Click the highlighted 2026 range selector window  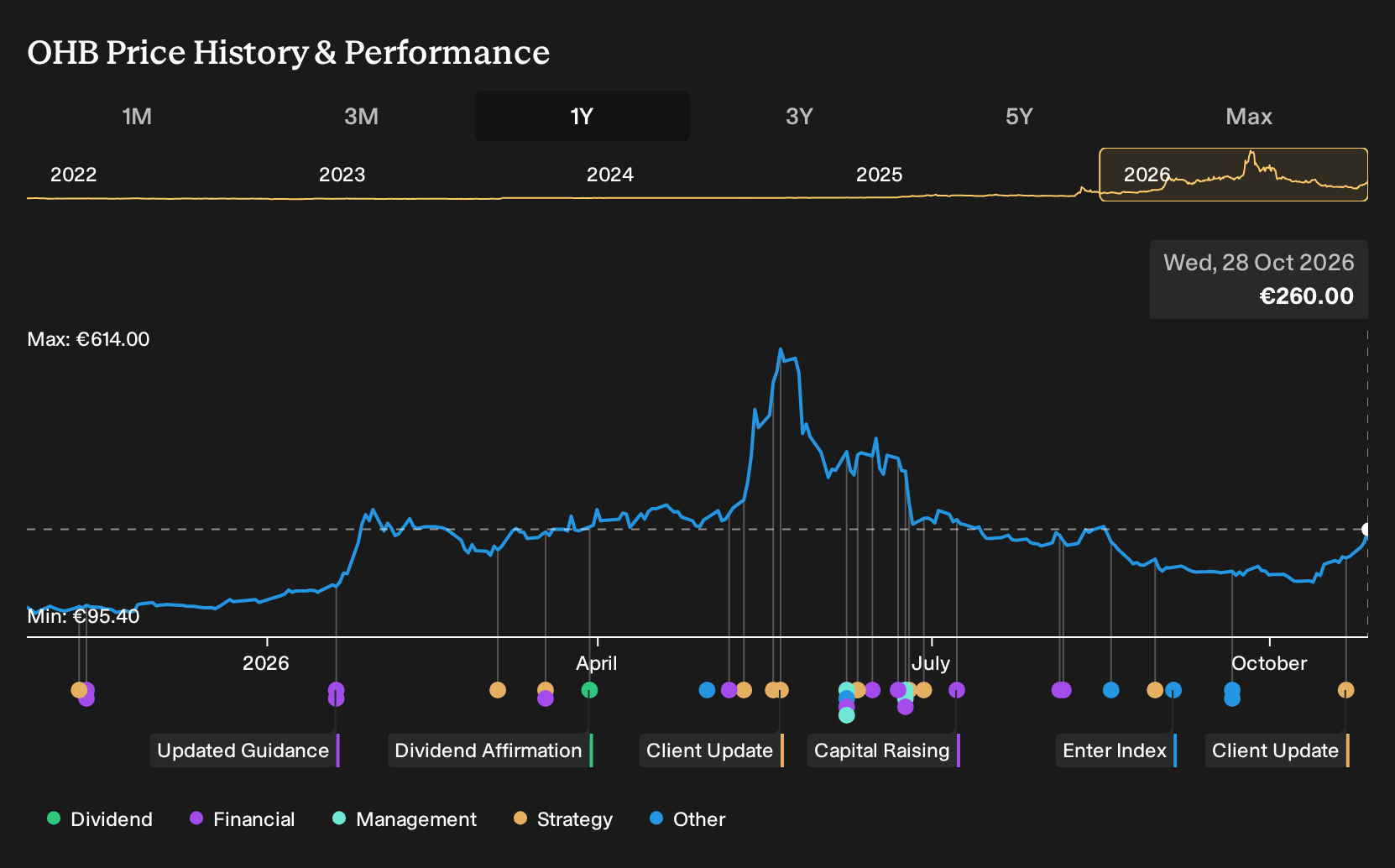click(1233, 175)
